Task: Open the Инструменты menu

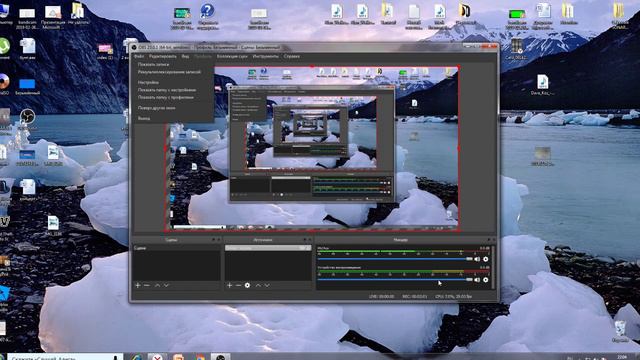Action: click(265, 56)
